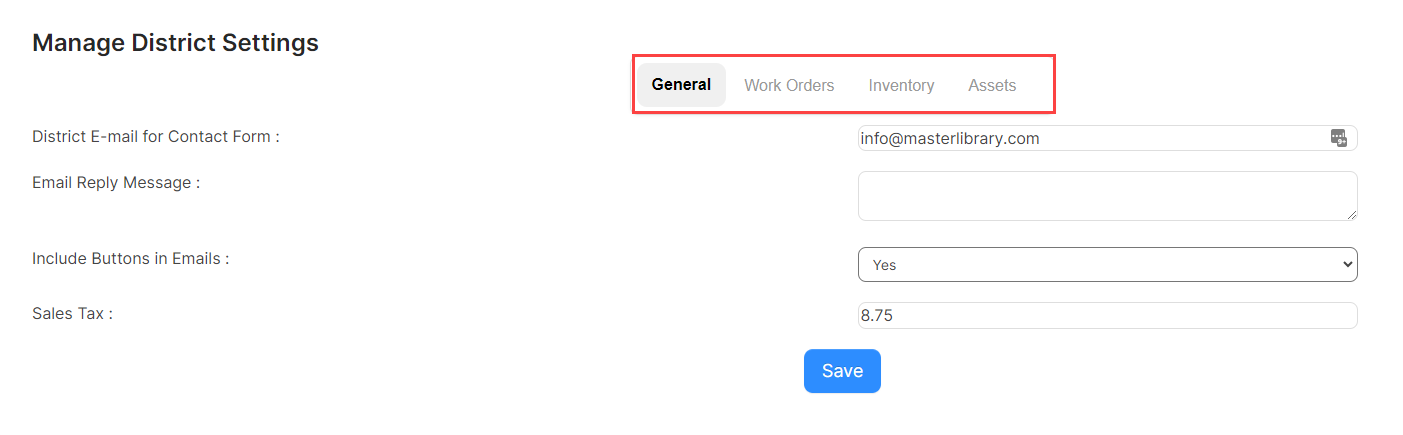1403x435 pixels.
Task: Click the Sales Tax label
Action: tap(72, 314)
